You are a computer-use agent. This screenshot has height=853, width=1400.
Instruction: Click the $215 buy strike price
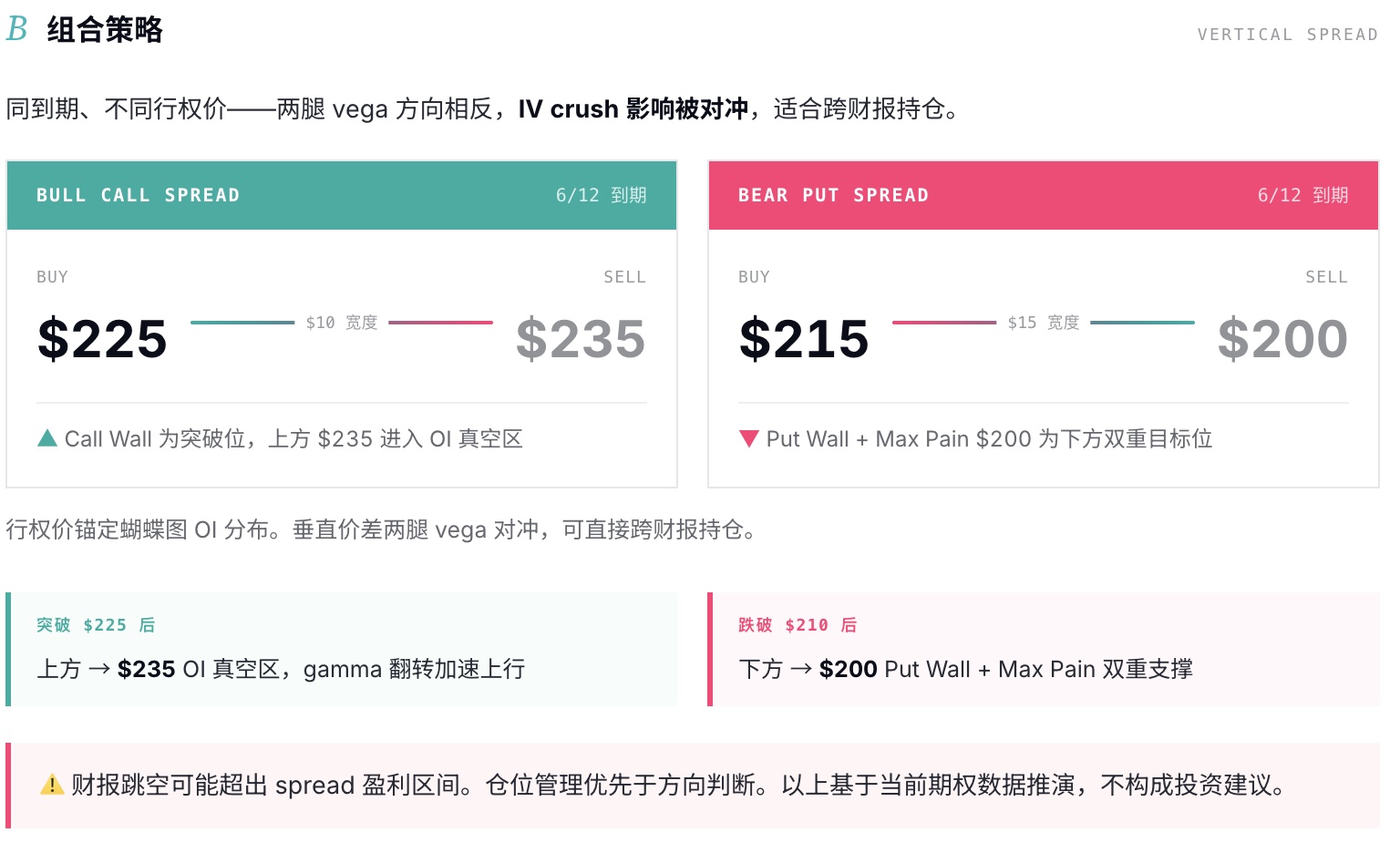click(804, 338)
